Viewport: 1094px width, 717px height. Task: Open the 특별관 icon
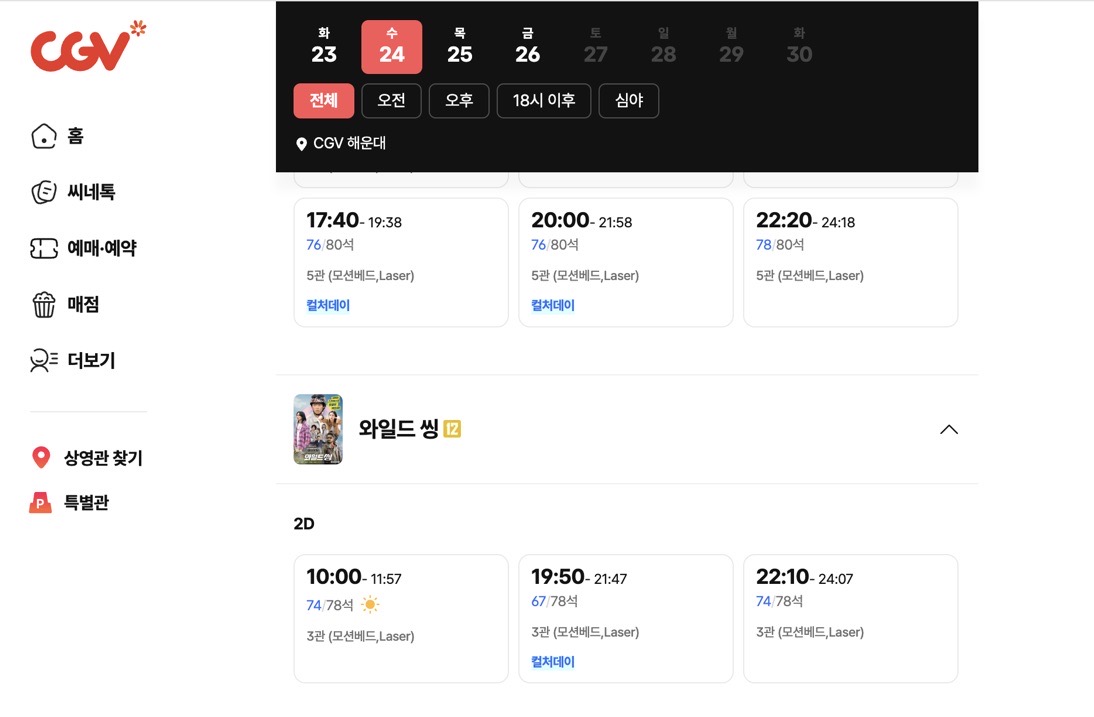pos(40,503)
